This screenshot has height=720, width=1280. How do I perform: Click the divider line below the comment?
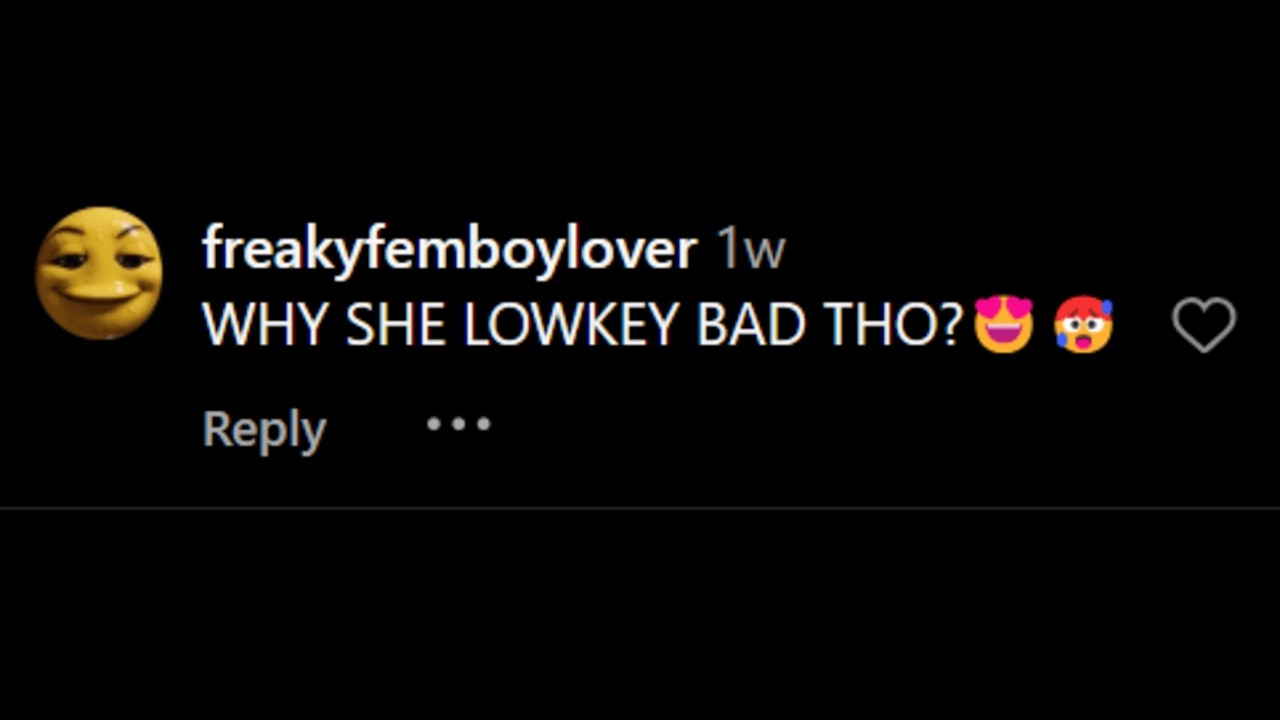(640, 508)
